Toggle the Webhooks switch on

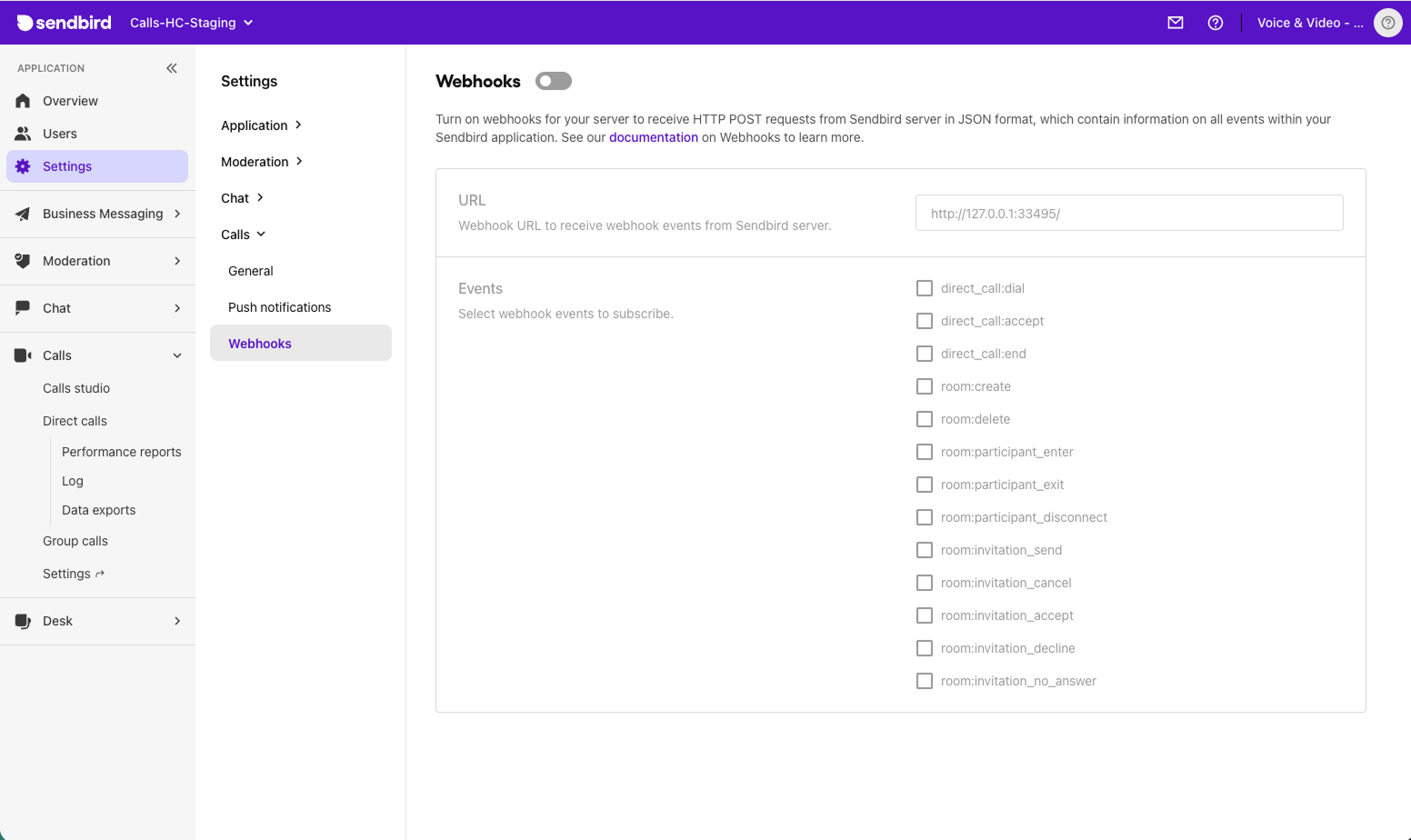554,81
